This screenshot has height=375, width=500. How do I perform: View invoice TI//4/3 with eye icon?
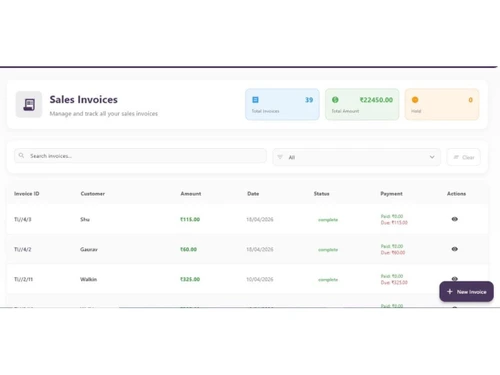pos(454,219)
